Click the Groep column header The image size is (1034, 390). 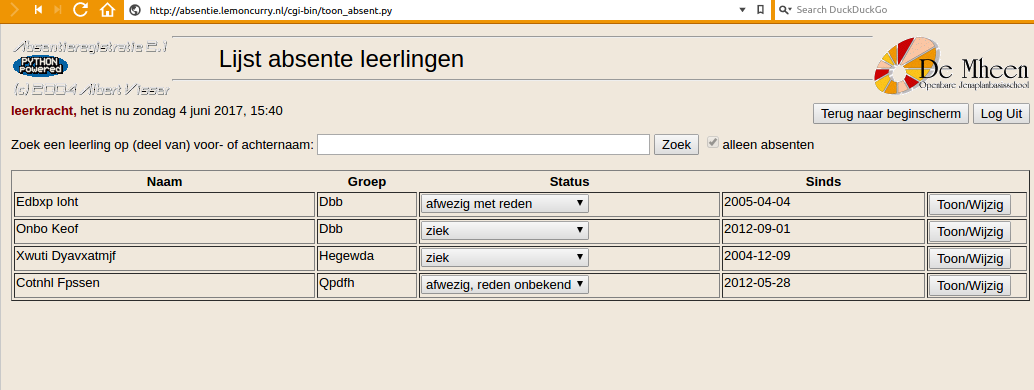pyautogui.click(x=367, y=181)
